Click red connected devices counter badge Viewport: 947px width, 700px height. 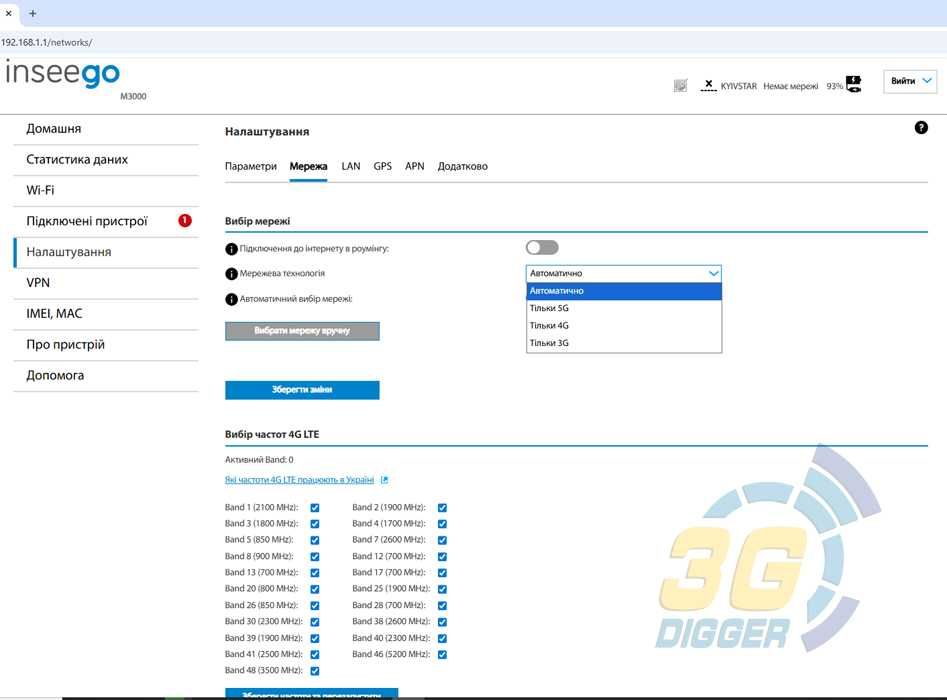coord(185,220)
